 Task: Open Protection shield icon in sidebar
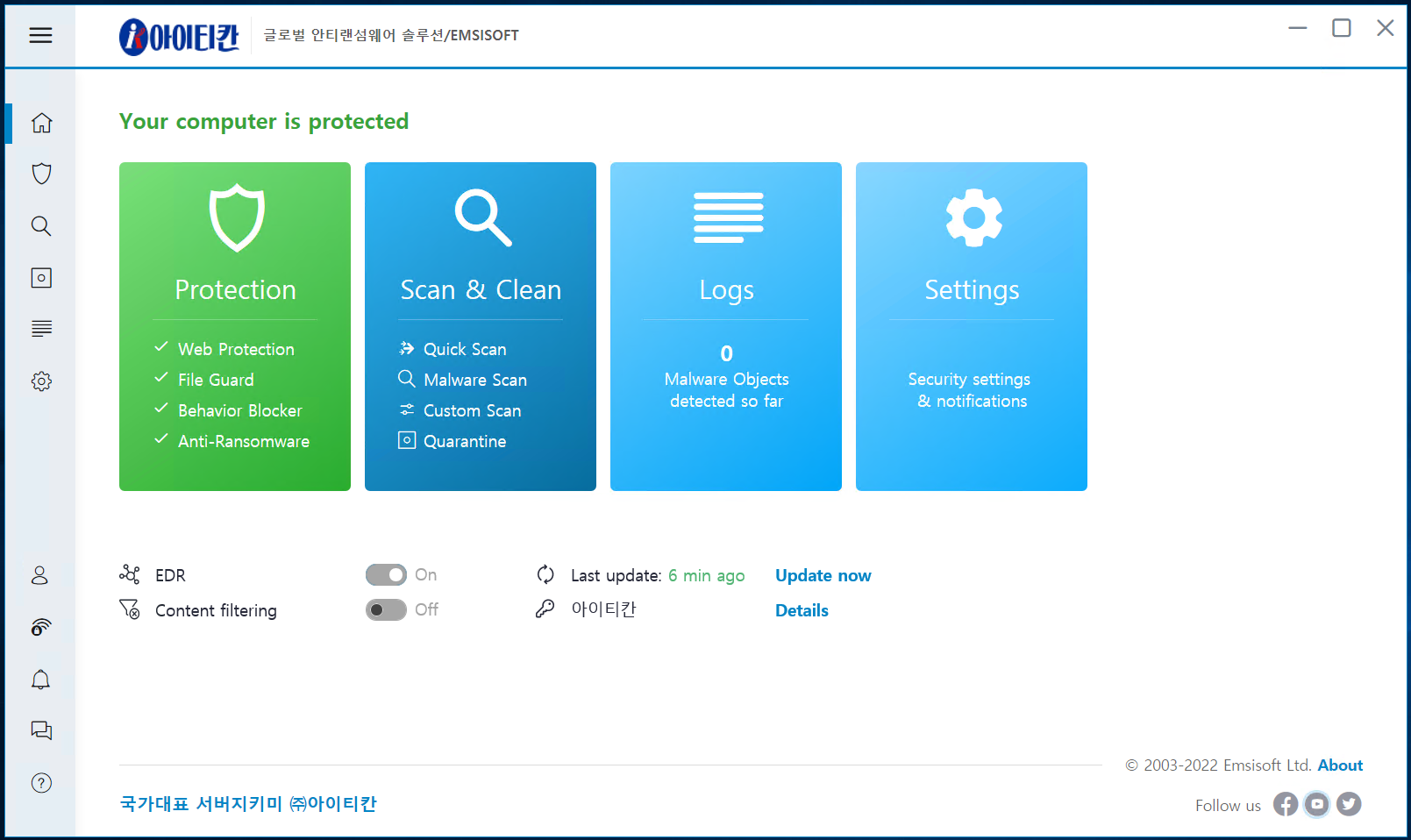(x=41, y=174)
